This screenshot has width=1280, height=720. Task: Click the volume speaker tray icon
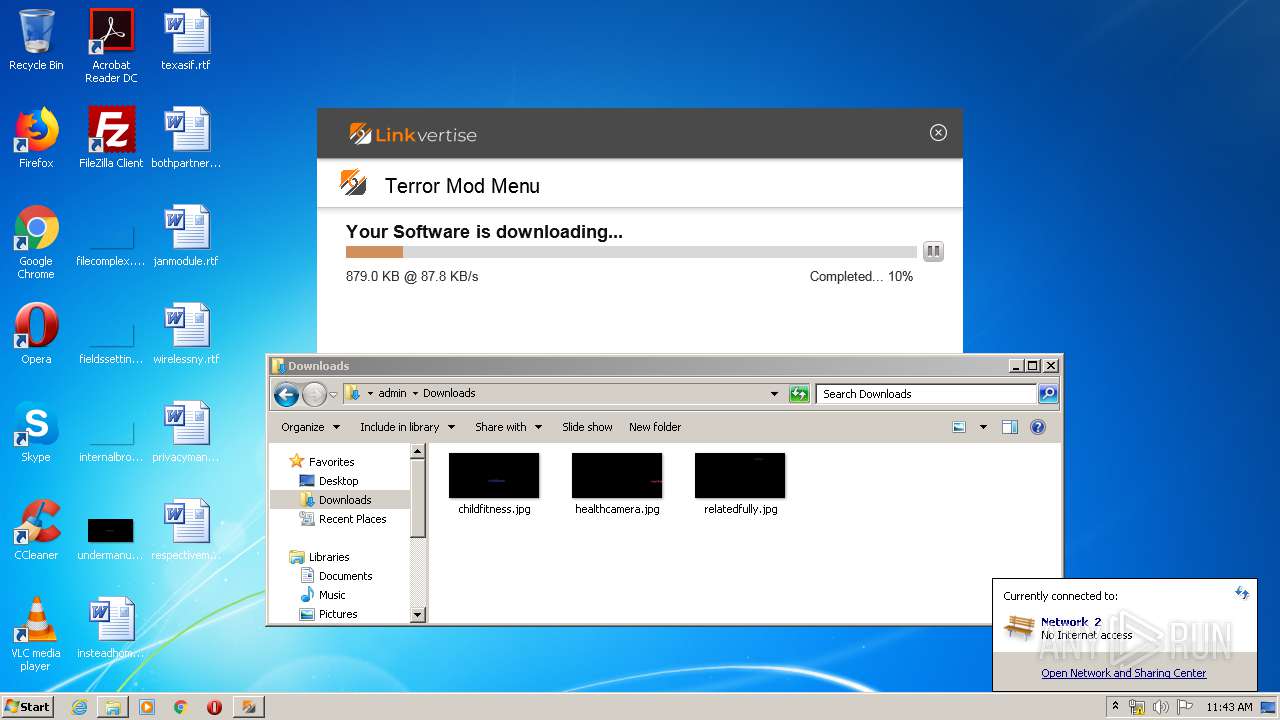(x=1160, y=707)
